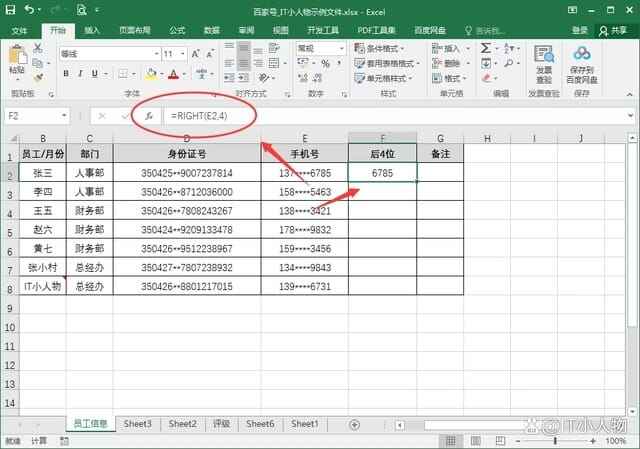The image size is (640, 449).
Task: Open the 公式 ribbon tab
Action: tap(177, 31)
